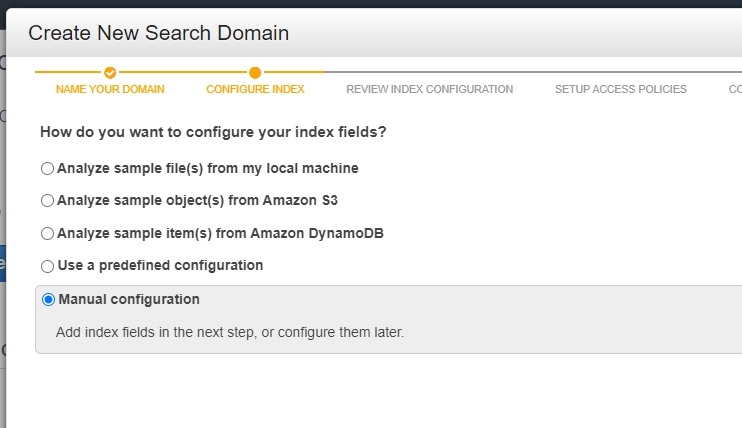Click the 'Use a predefined configuration' label text

pyautogui.click(x=160, y=265)
